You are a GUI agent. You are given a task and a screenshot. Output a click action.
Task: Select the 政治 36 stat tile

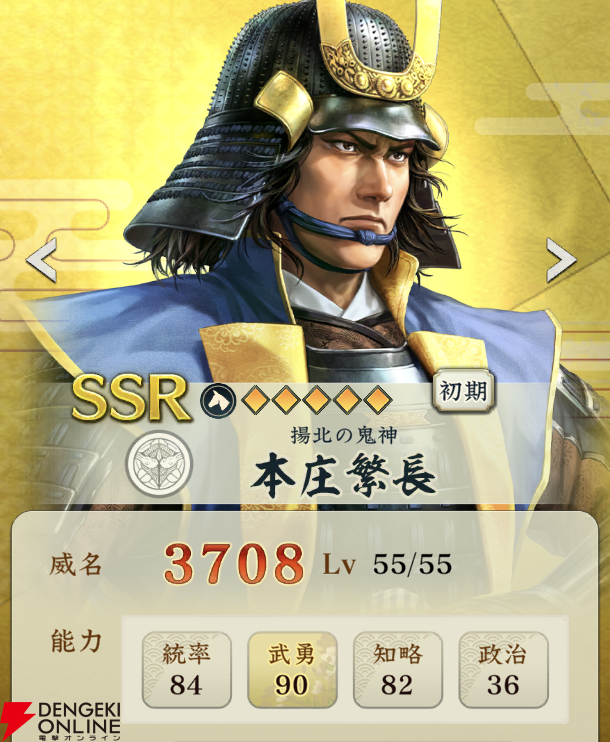tap(504, 670)
